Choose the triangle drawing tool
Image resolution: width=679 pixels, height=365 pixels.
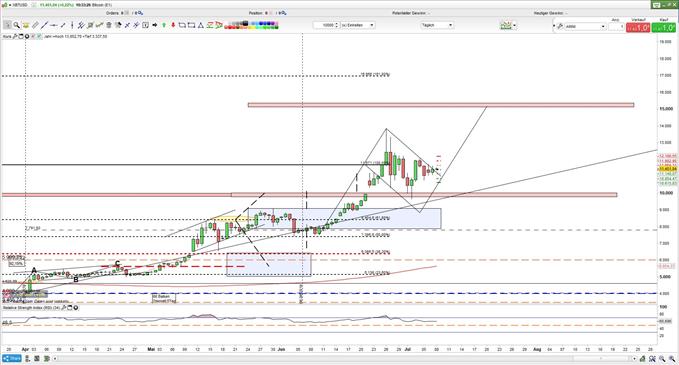coord(200,25)
